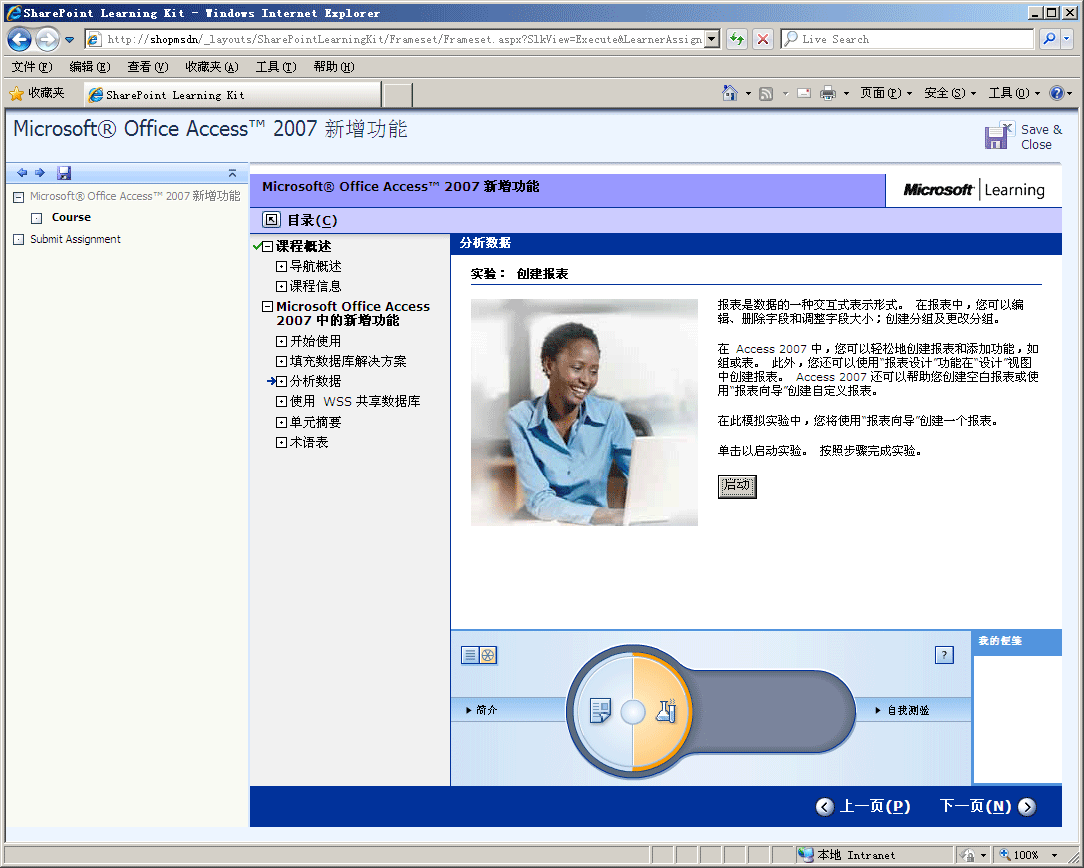1084x868 pixels.
Task: Open the 收藏夹(A) menu
Action: click(x=212, y=67)
